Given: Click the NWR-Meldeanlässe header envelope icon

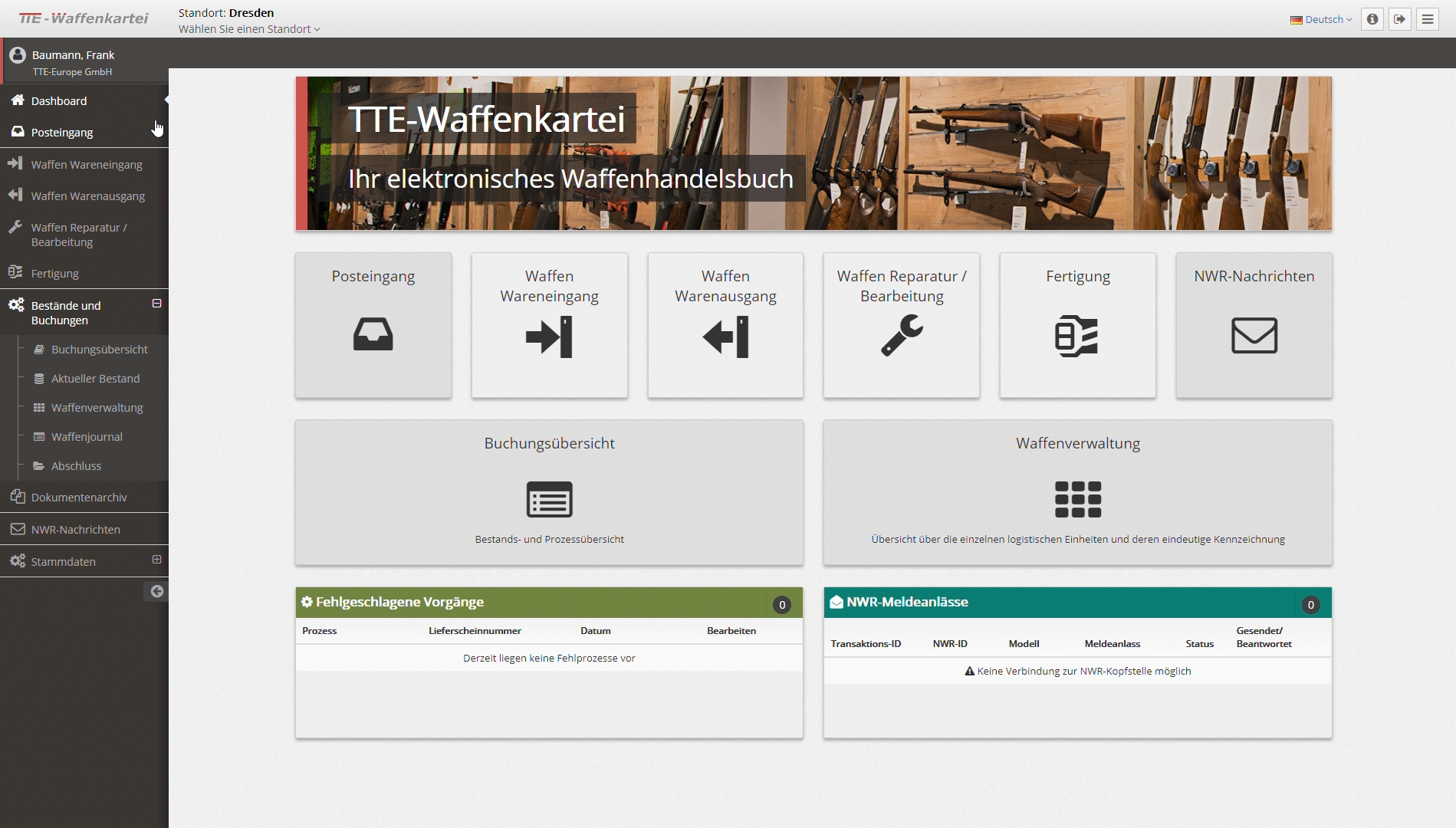Looking at the screenshot, I should (836, 602).
